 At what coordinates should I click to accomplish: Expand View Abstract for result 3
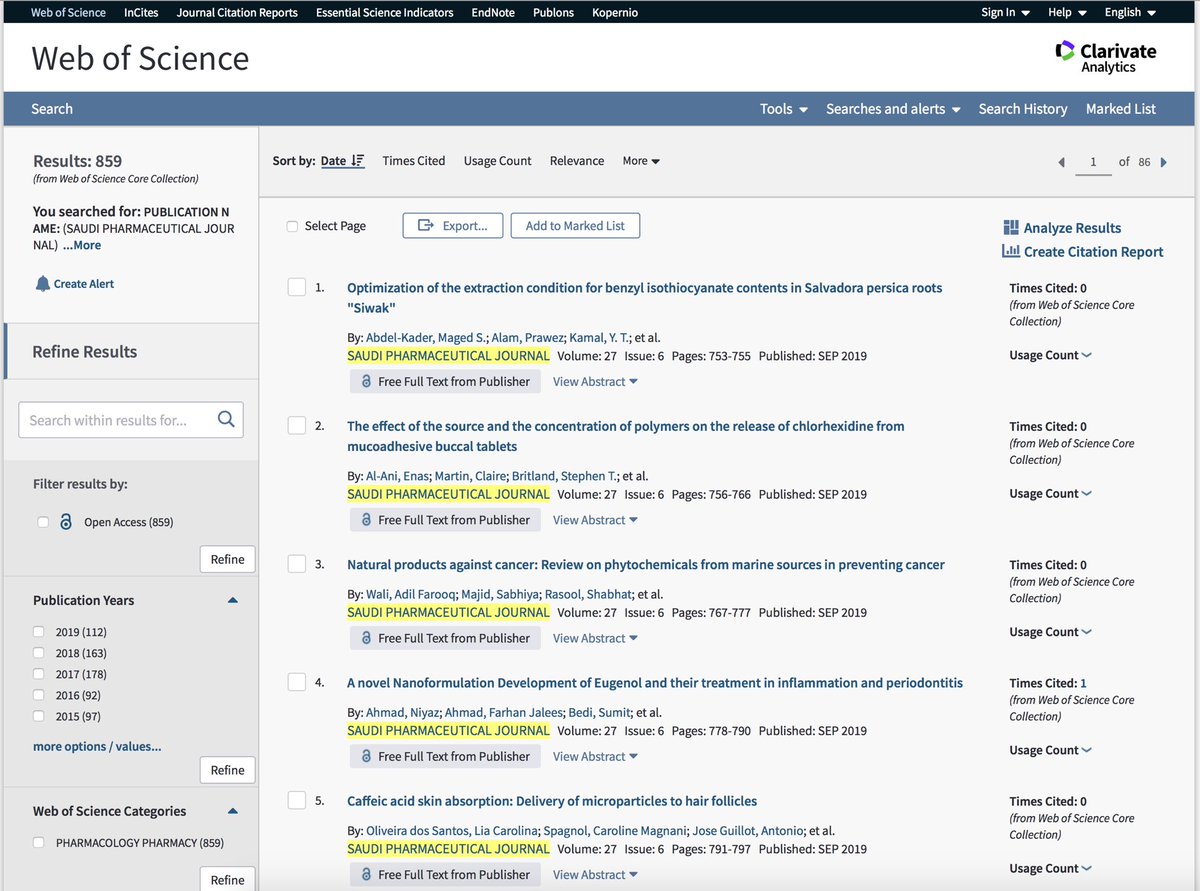(595, 638)
